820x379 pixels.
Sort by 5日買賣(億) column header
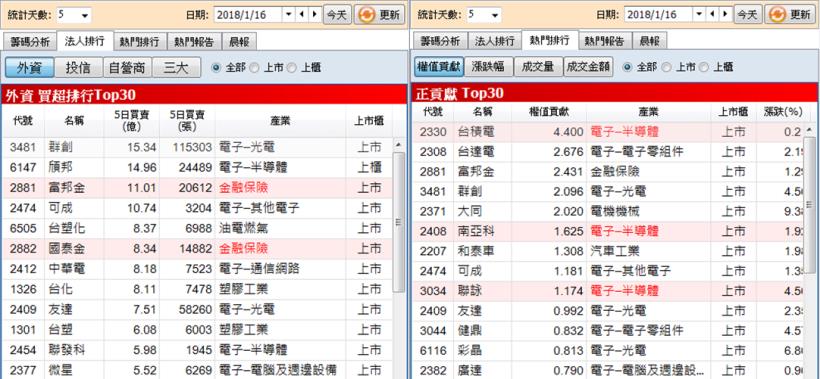point(131,121)
